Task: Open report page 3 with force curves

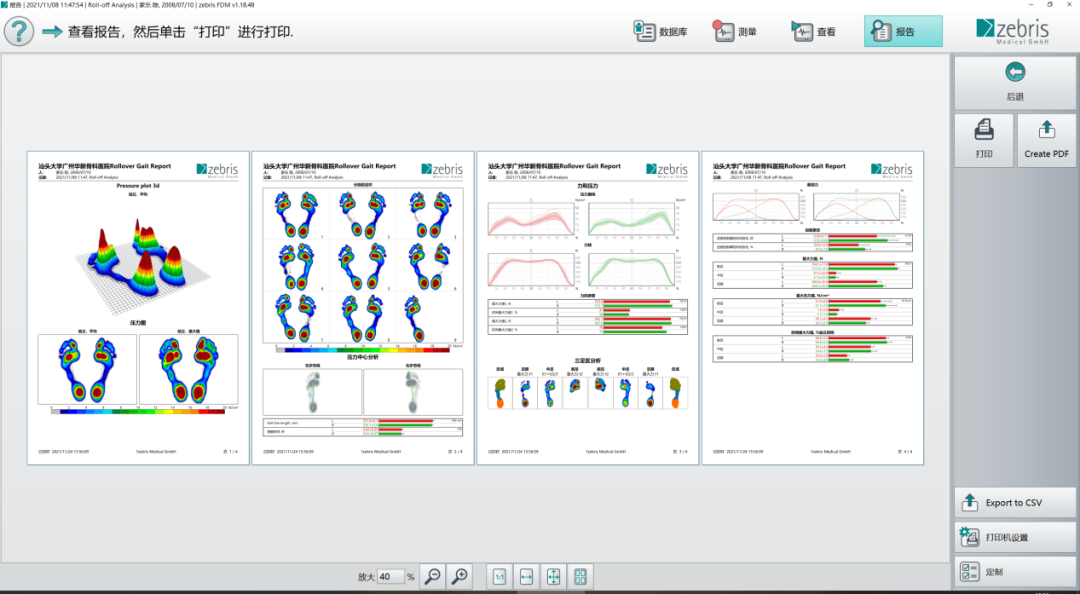Action: 588,308
